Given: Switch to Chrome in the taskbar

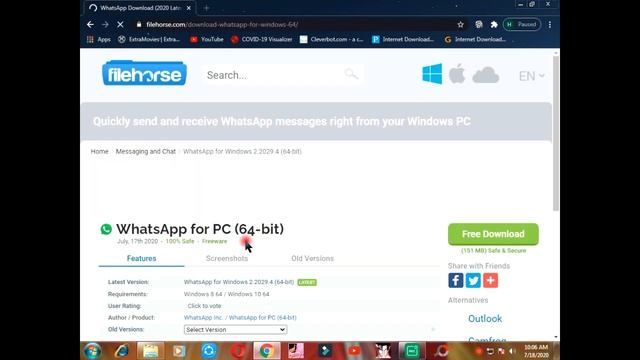Looking at the screenshot, I should click(x=267, y=351).
